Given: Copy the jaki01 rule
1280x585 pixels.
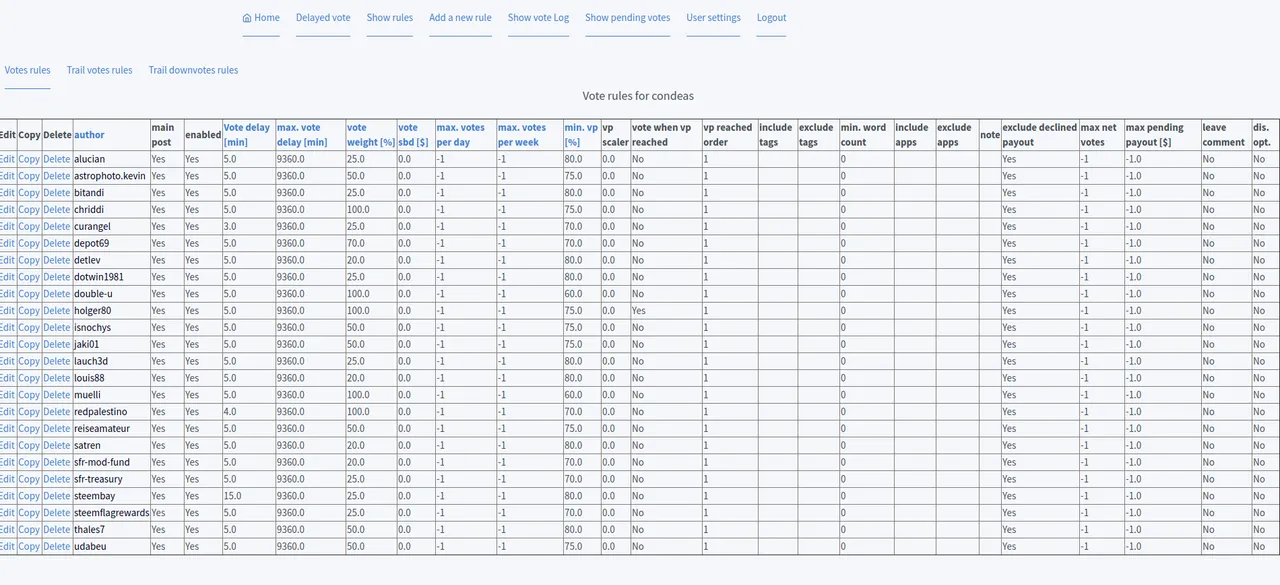Looking at the screenshot, I should [x=29, y=345].
